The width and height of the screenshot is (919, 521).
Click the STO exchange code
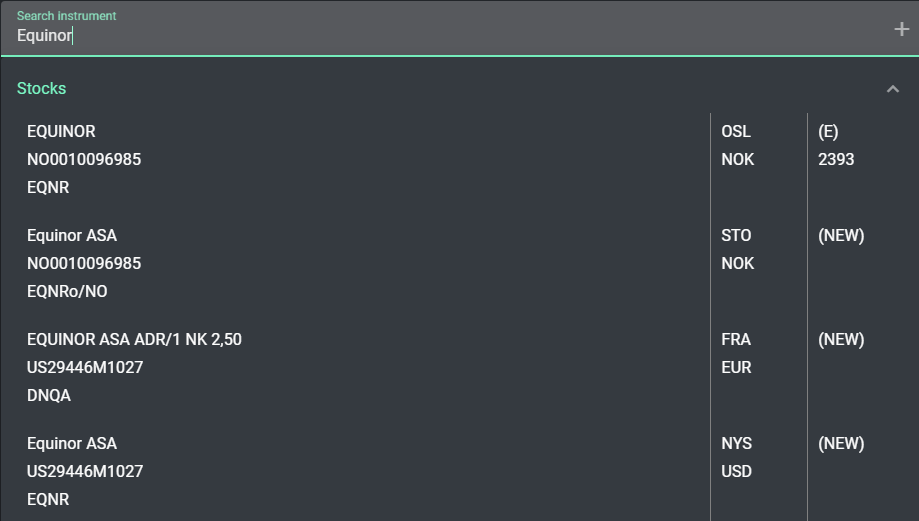(x=736, y=236)
